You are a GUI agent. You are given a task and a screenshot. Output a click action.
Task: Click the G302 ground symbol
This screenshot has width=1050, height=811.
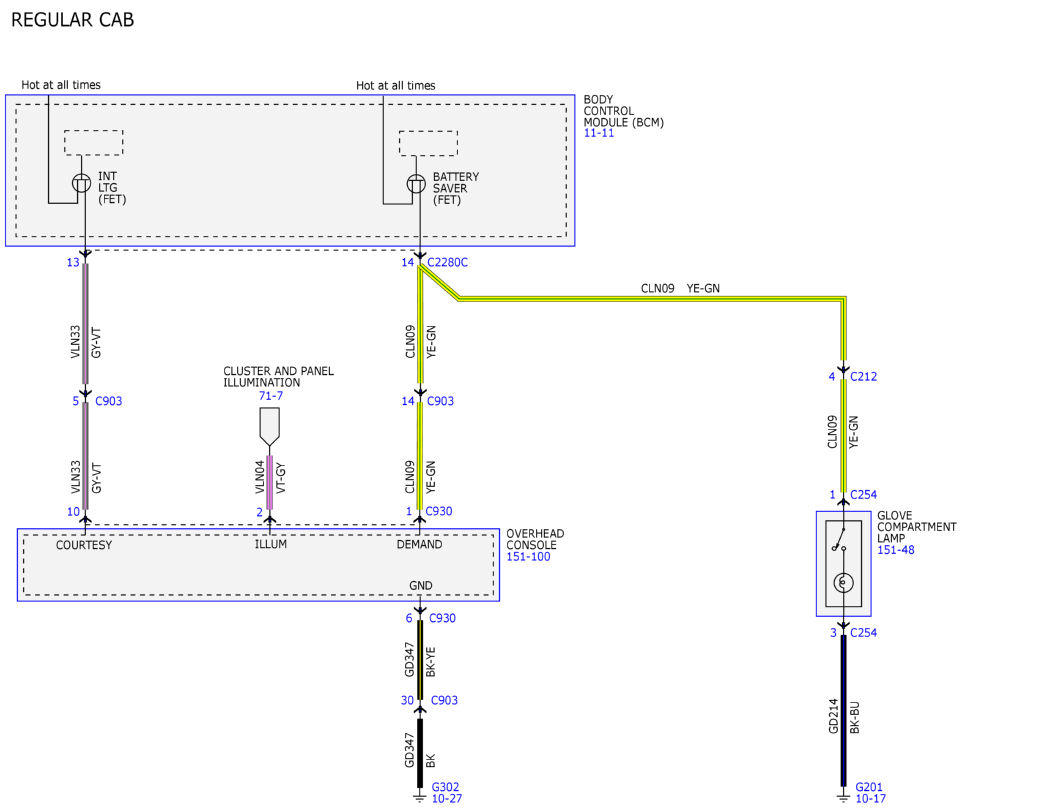click(x=420, y=796)
